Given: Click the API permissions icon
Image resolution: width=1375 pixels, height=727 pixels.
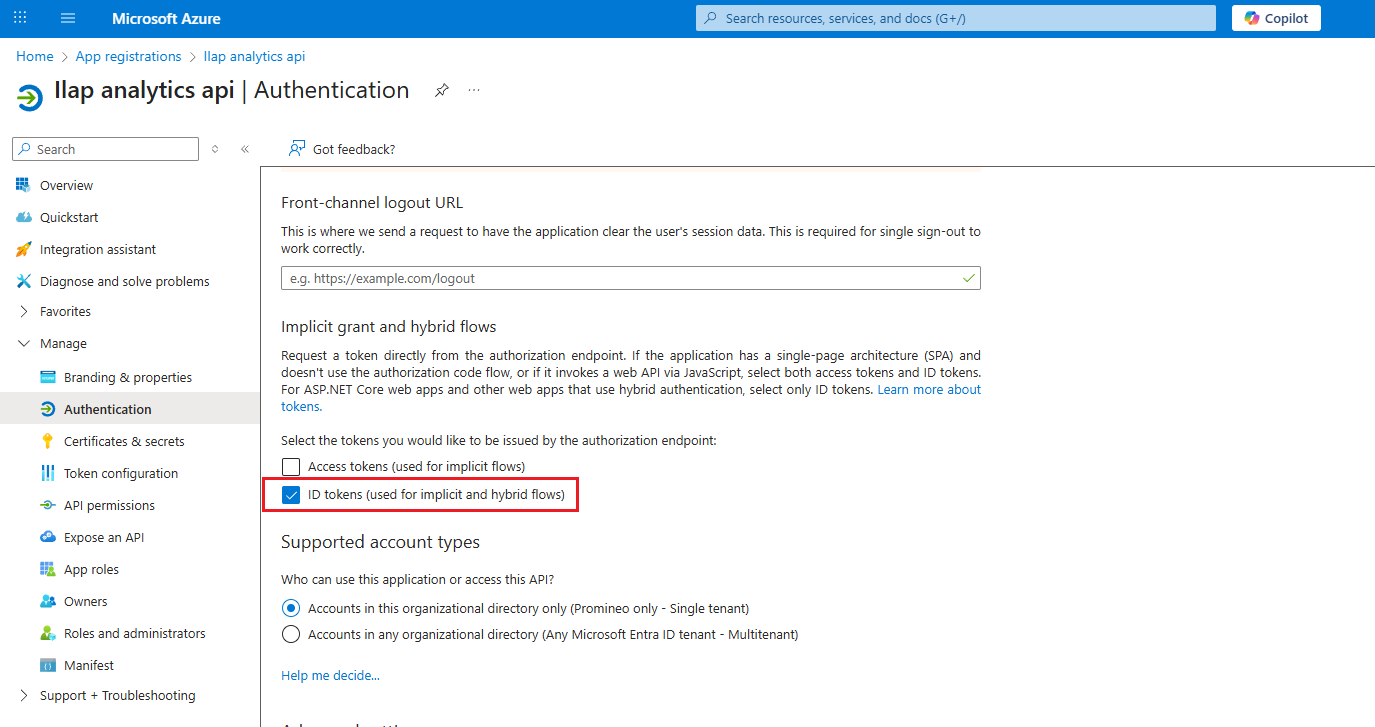Looking at the screenshot, I should click(47, 505).
